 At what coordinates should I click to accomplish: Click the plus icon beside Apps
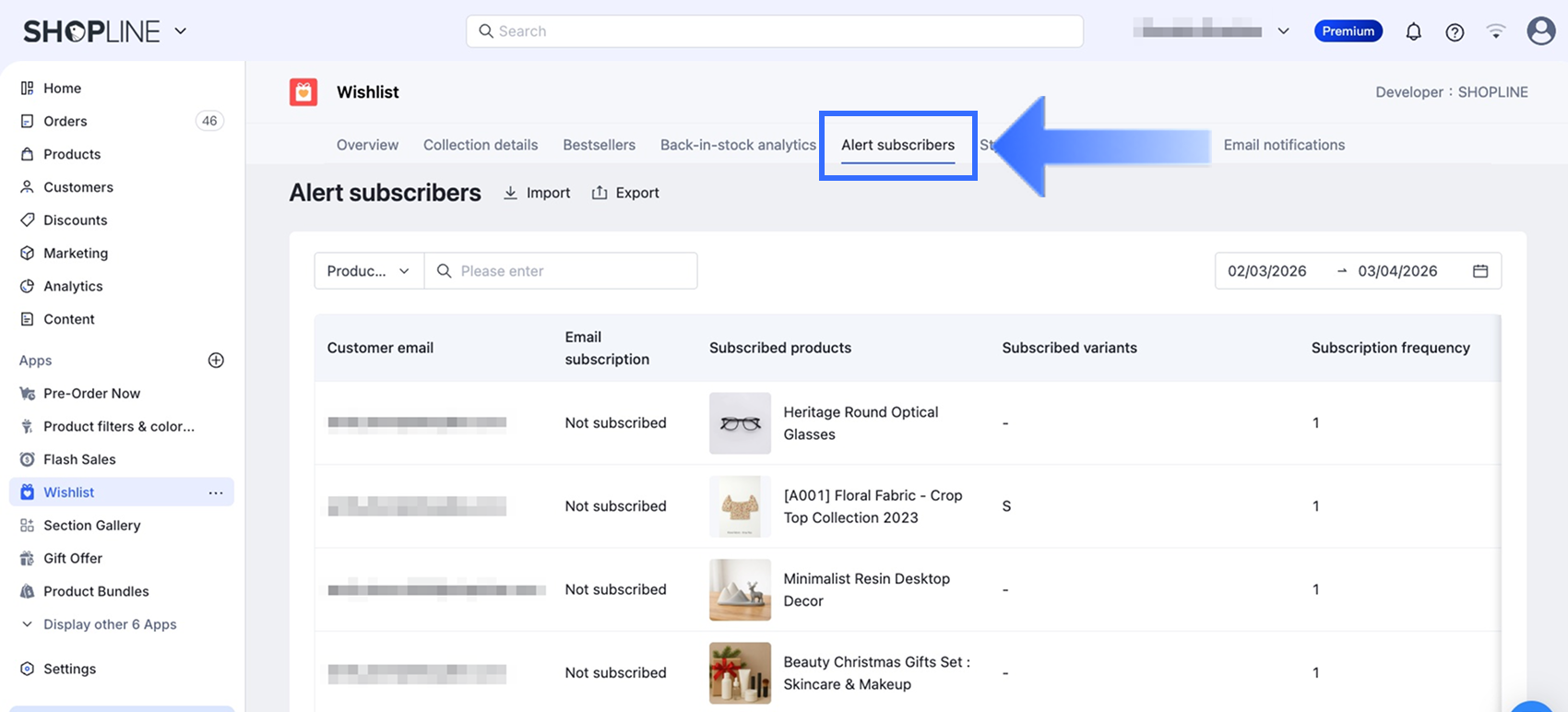pos(216,361)
